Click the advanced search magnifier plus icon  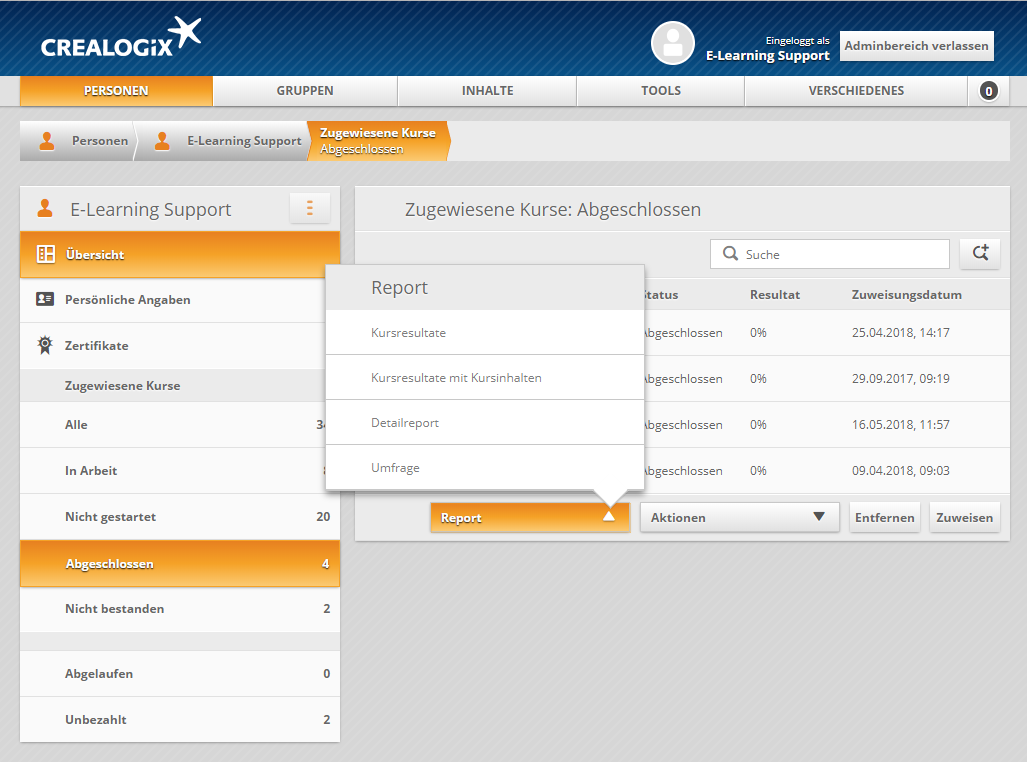(x=979, y=254)
